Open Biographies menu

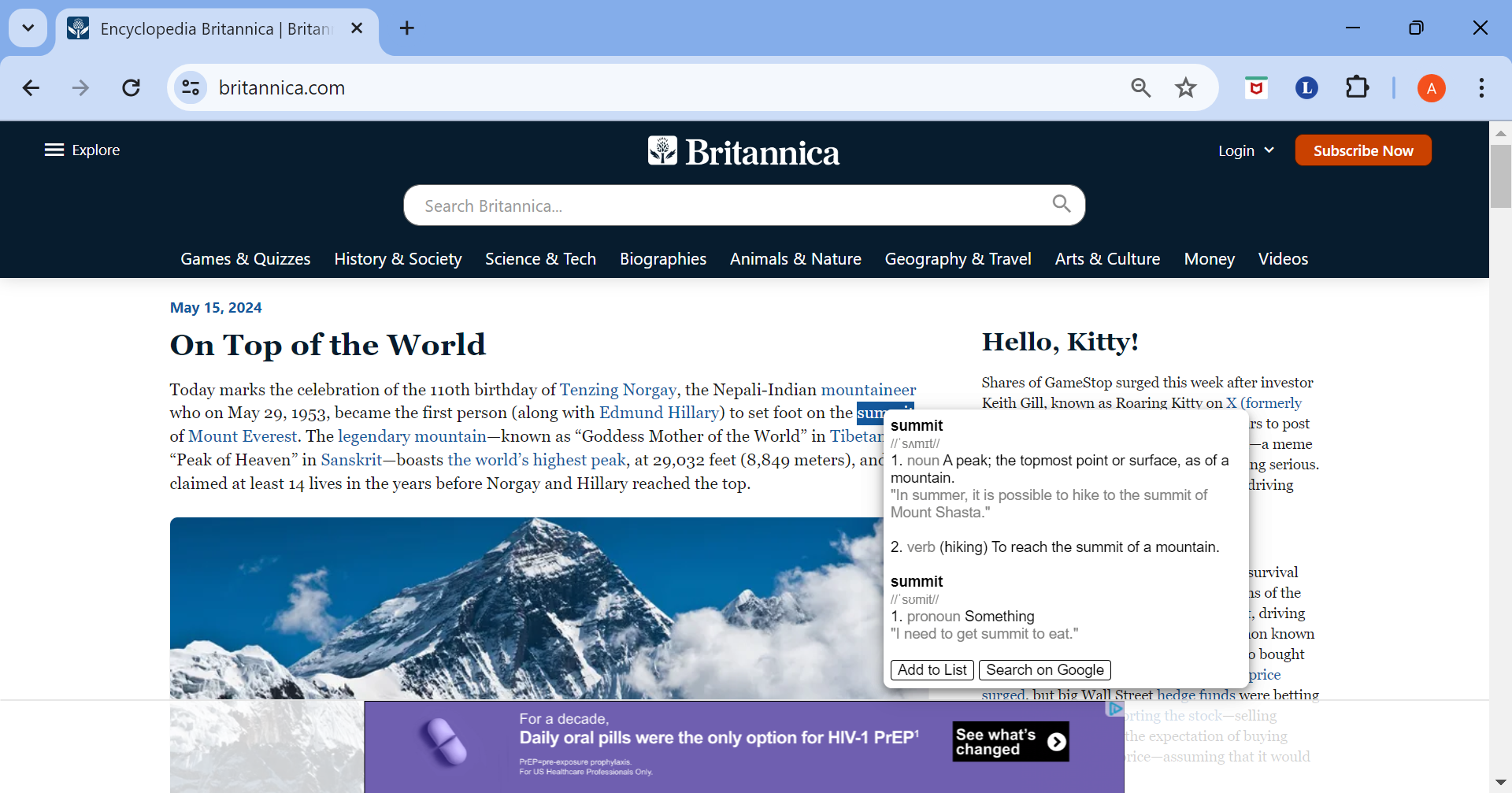[x=663, y=259]
